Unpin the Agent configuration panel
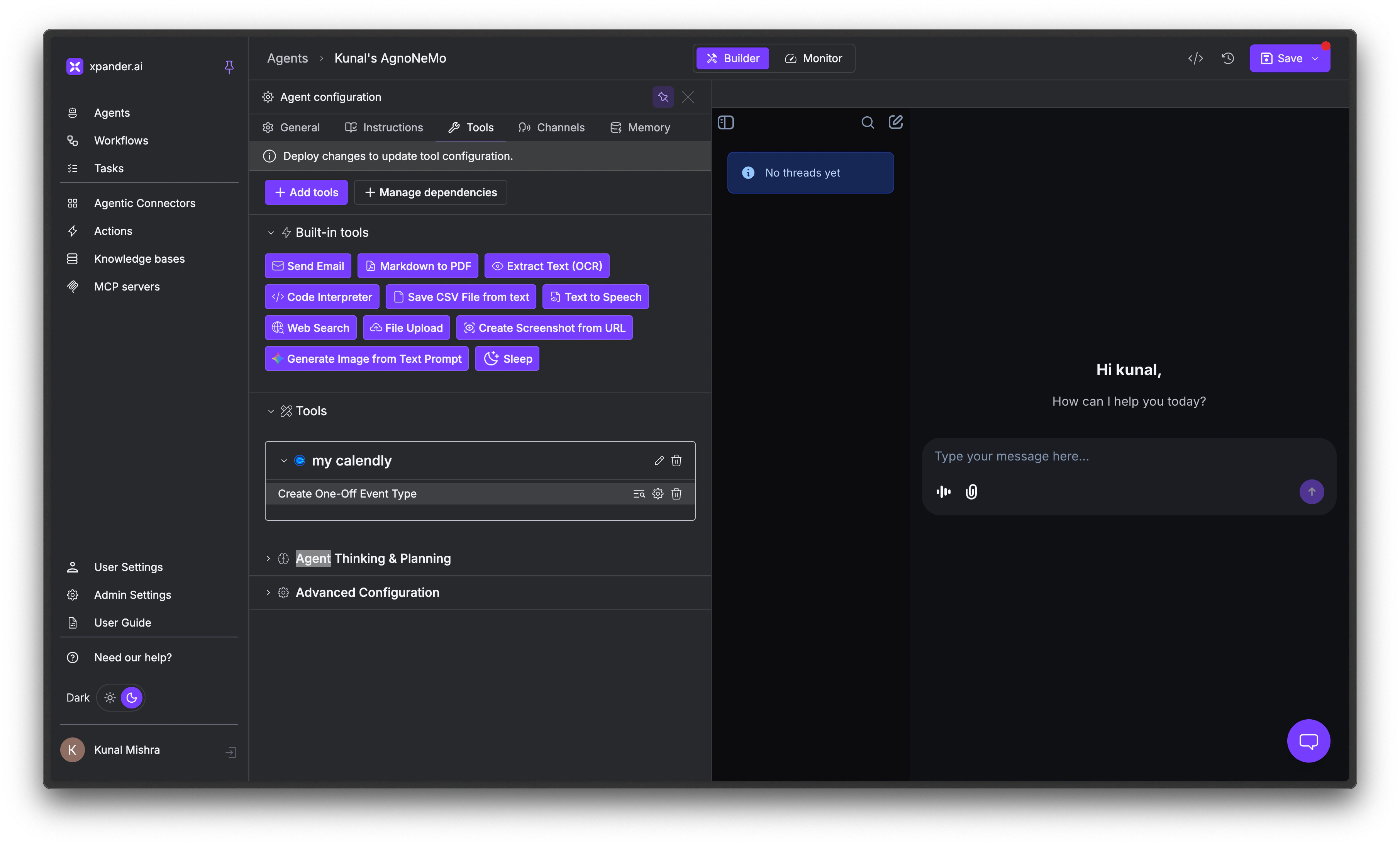This screenshot has height=846, width=1400. [x=663, y=97]
